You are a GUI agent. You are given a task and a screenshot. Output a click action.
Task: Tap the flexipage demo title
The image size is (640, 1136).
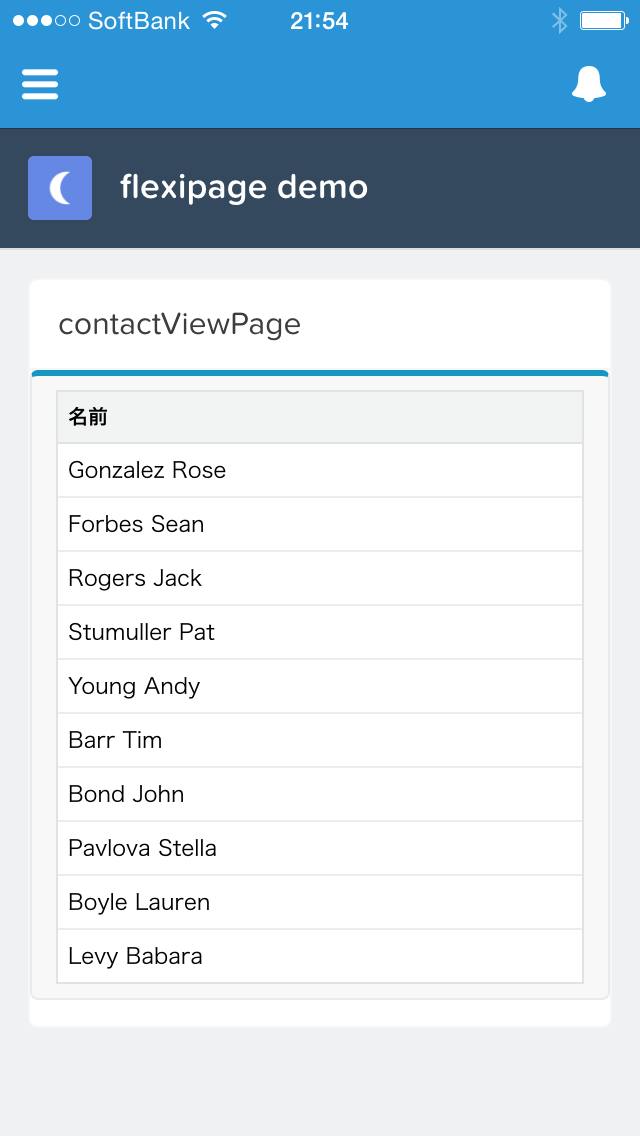point(244,187)
